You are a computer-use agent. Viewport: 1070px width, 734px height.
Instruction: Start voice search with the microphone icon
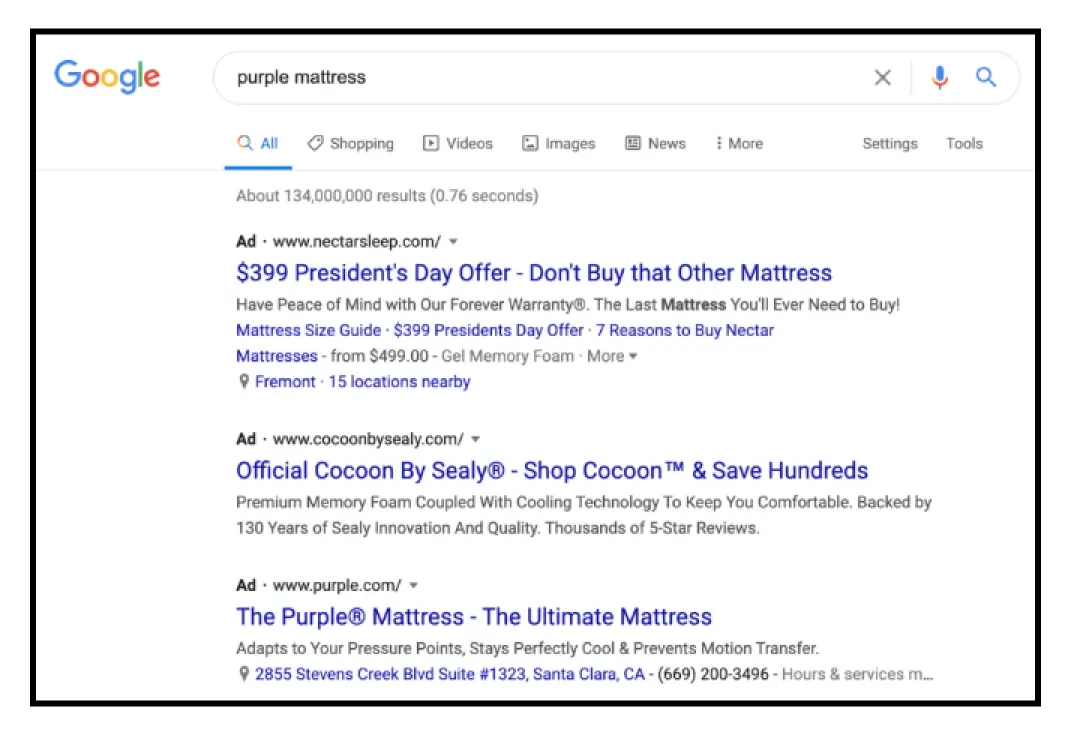pyautogui.click(x=940, y=77)
